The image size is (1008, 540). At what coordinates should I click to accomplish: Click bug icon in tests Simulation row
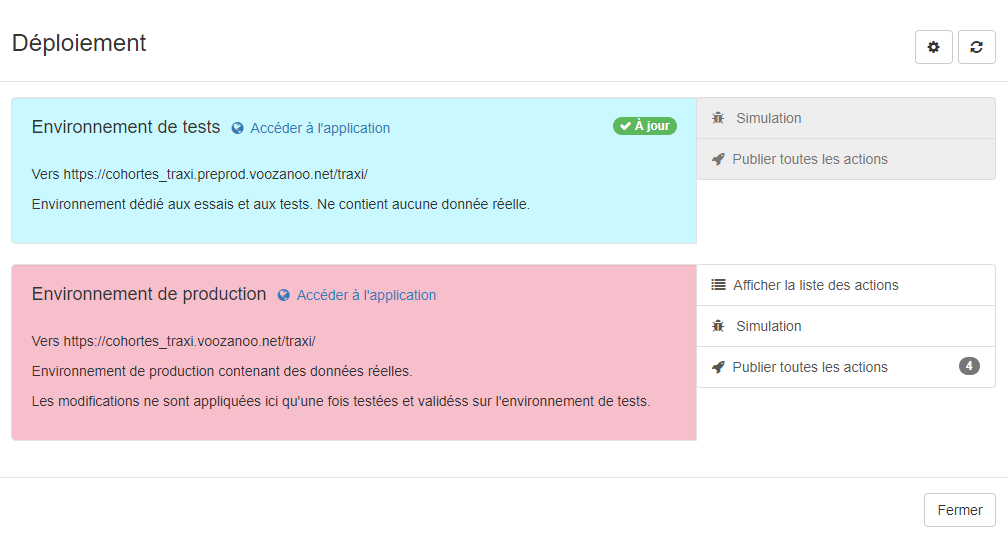click(x=718, y=118)
